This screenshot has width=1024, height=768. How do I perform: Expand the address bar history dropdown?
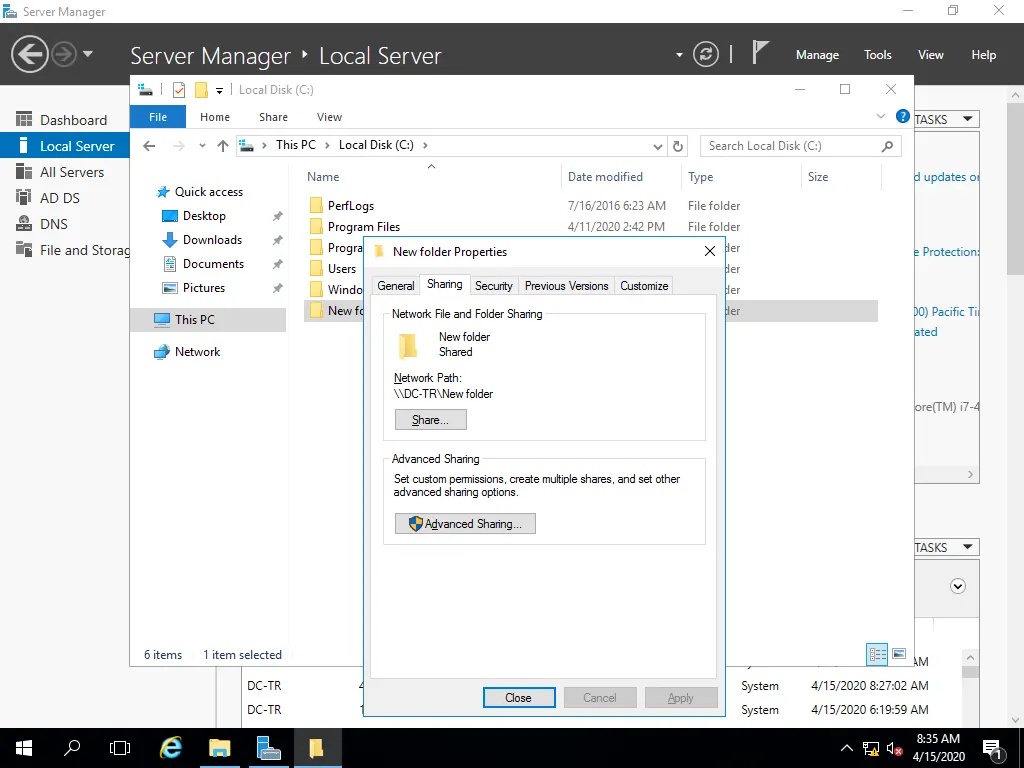coord(658,146)
